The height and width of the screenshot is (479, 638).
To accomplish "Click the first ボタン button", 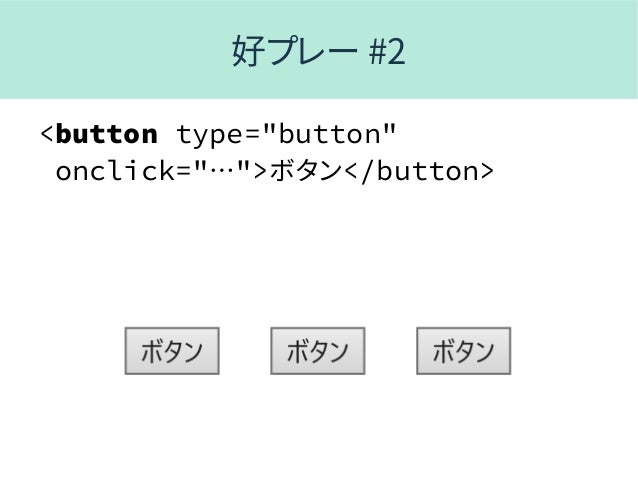I will point(172,351).
